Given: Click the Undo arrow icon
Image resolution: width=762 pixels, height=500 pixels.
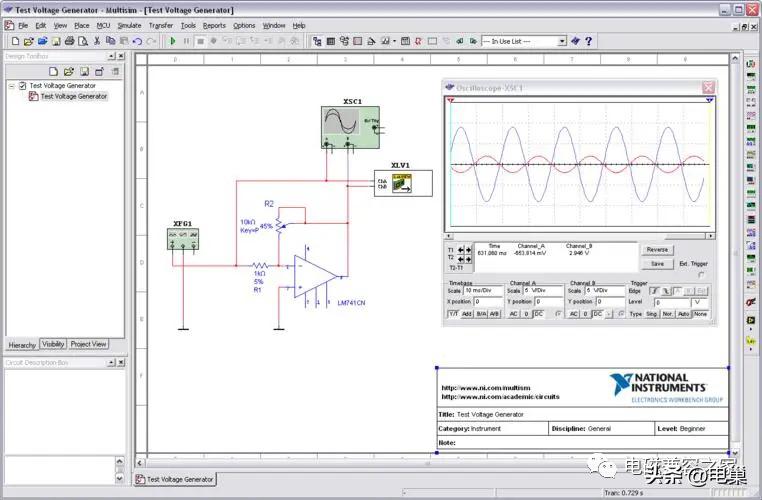Looking at the screenshot, I should pos(137,41).
